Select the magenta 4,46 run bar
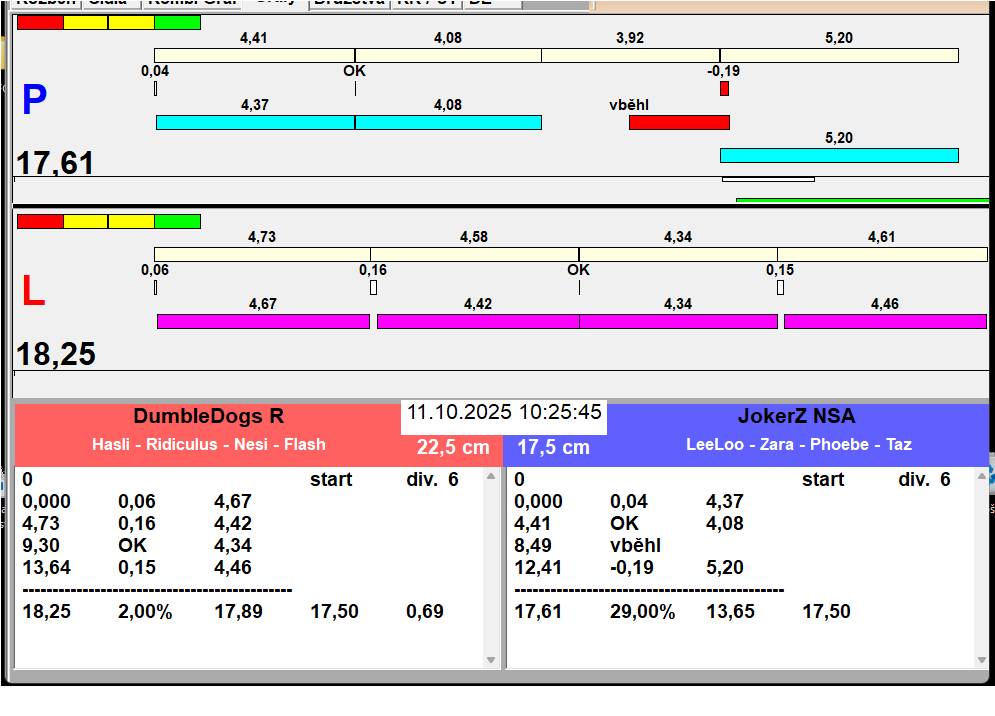The image size is (995, 716). (x=885, y=321)
